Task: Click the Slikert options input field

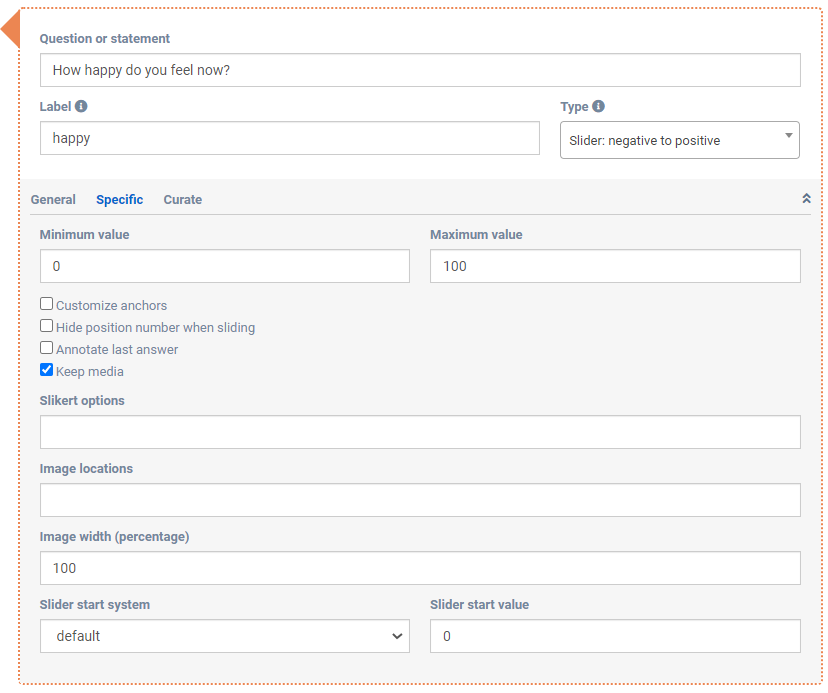Action: coord(420,432)
